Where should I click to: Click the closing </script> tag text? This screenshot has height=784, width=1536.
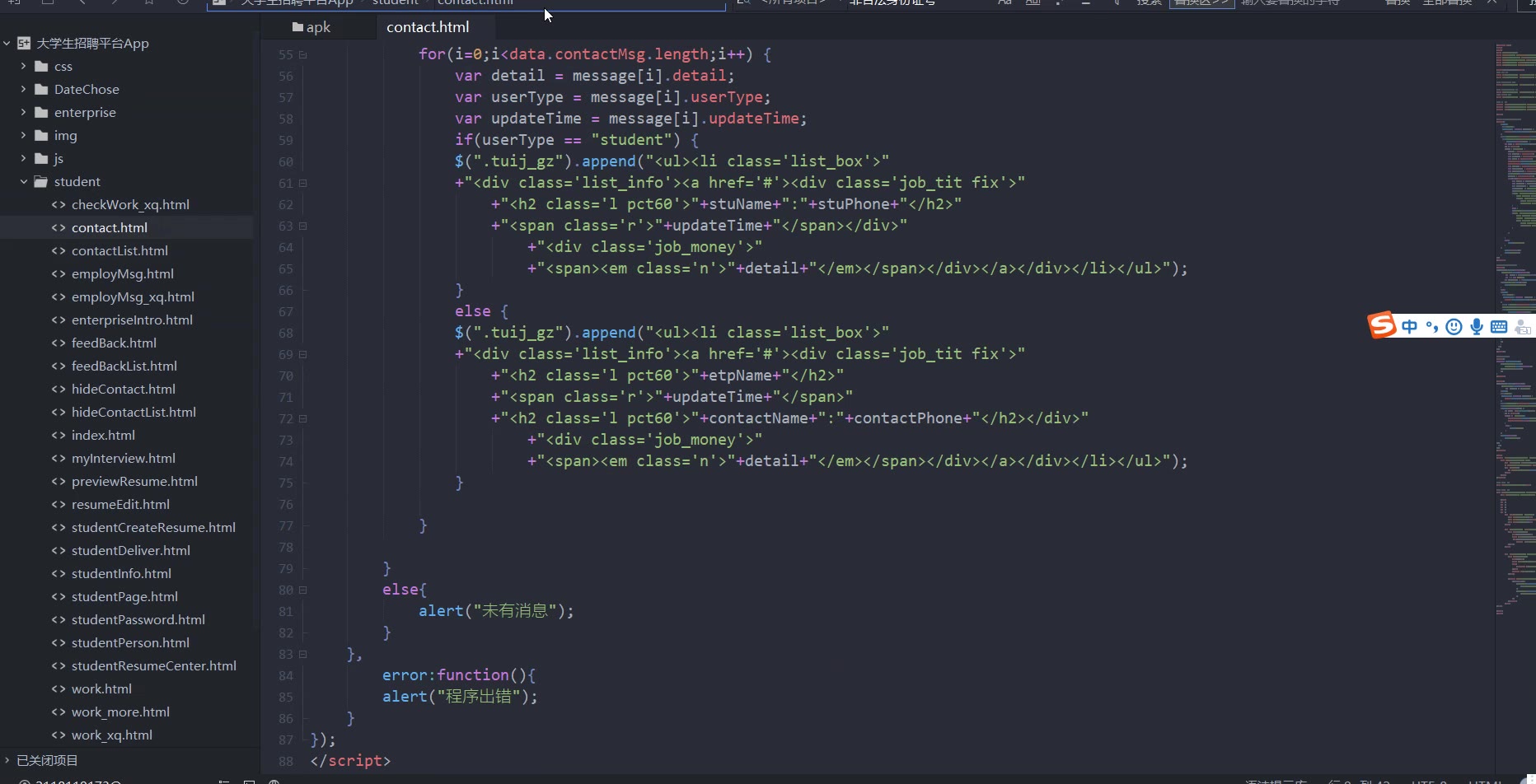350,761
